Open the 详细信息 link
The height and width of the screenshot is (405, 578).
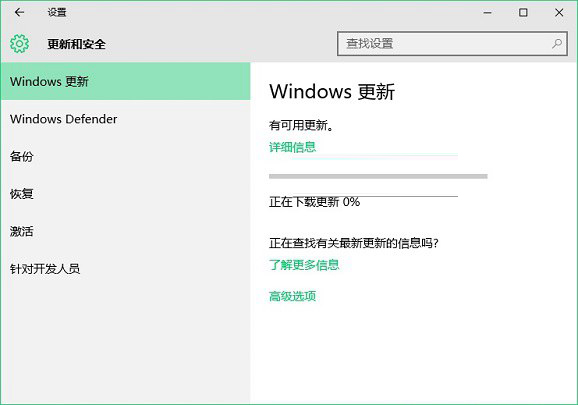(x=292, y=147)
